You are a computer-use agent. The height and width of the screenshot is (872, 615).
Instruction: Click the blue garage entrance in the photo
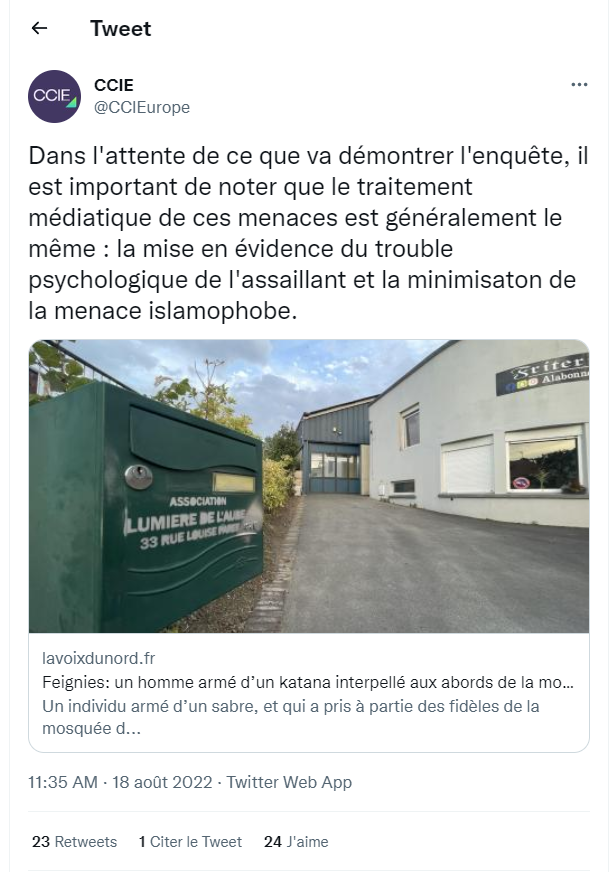(335, 472)
